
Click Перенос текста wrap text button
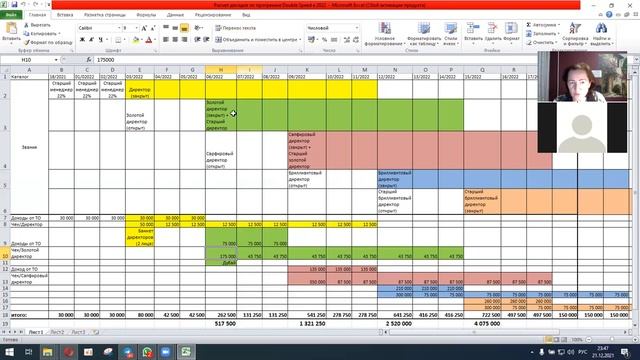click(x=236, y=28)
